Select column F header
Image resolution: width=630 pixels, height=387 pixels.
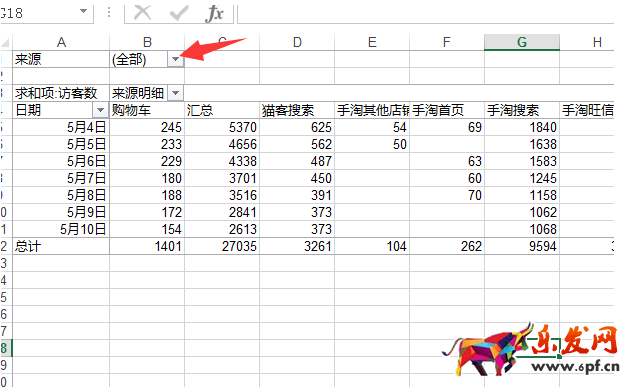click(447, 42)
